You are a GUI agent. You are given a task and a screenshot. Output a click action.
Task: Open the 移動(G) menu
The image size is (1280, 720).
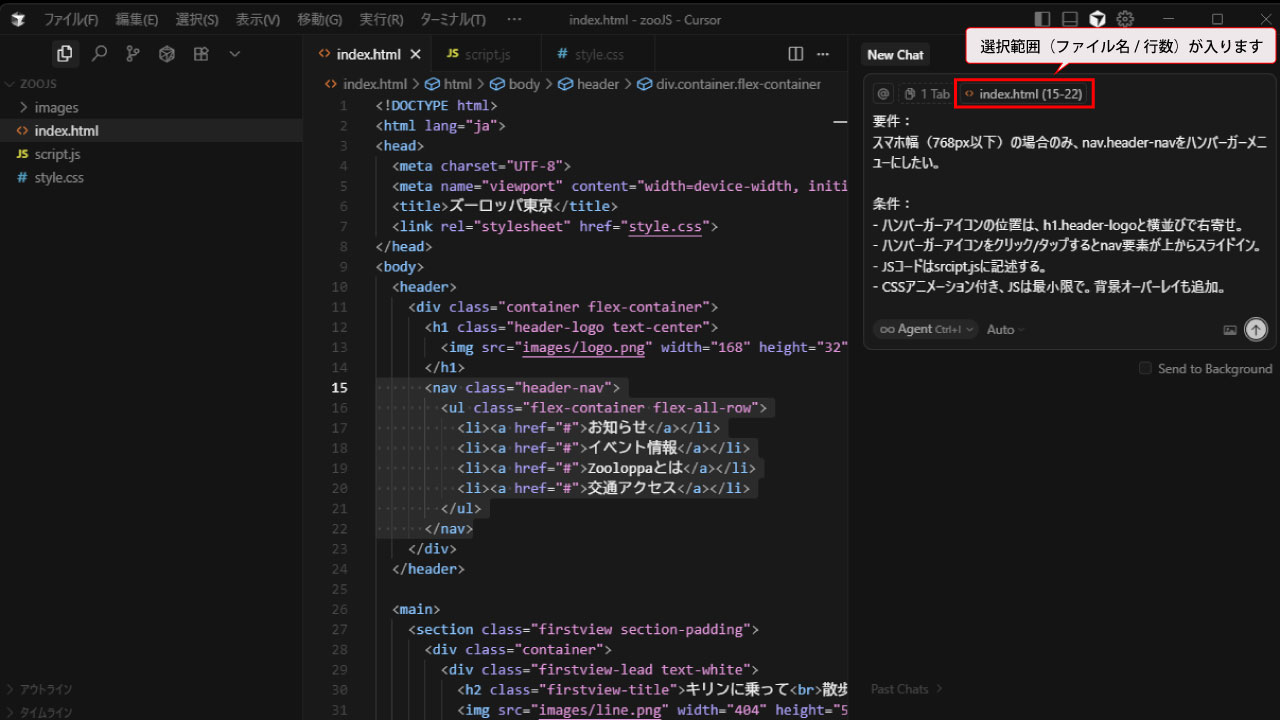(319, 19)
